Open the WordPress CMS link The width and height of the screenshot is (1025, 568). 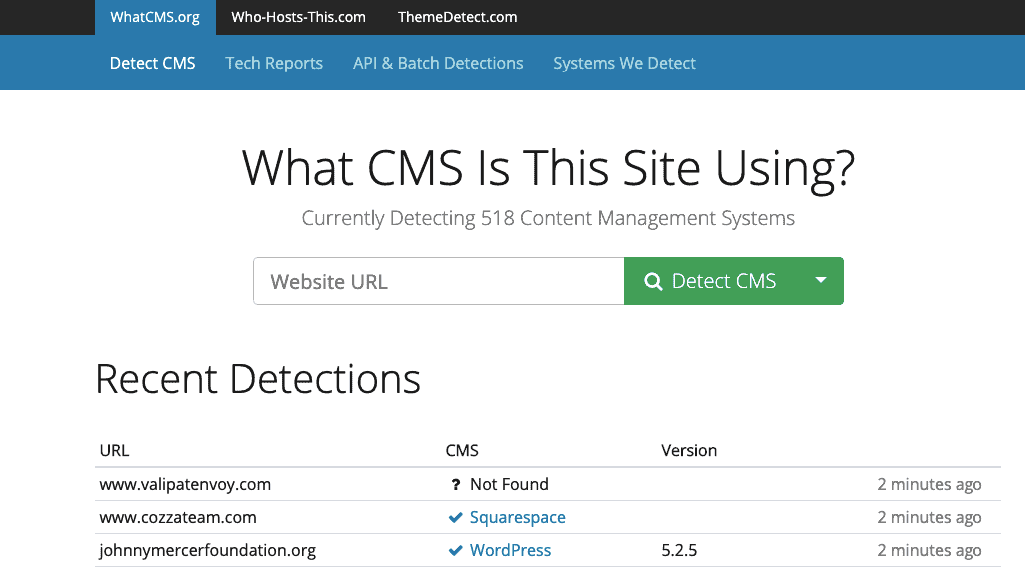511,550
